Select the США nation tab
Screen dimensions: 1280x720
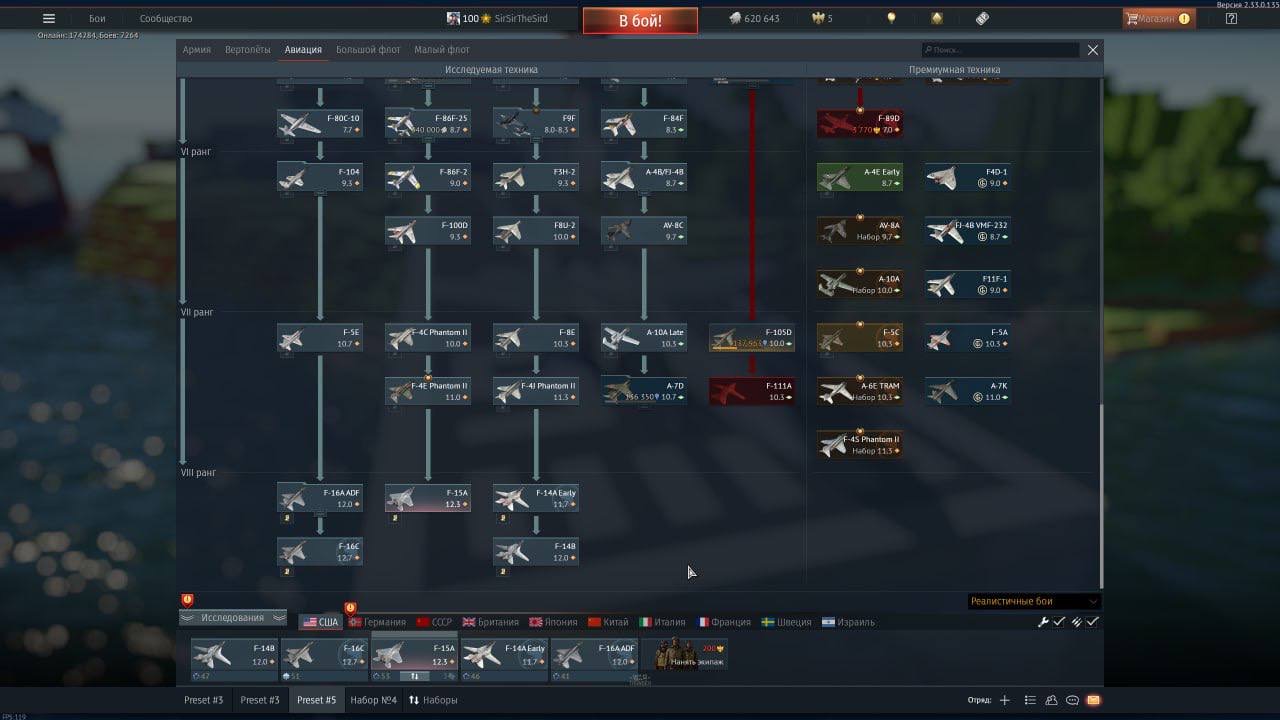tap(321, 622)
